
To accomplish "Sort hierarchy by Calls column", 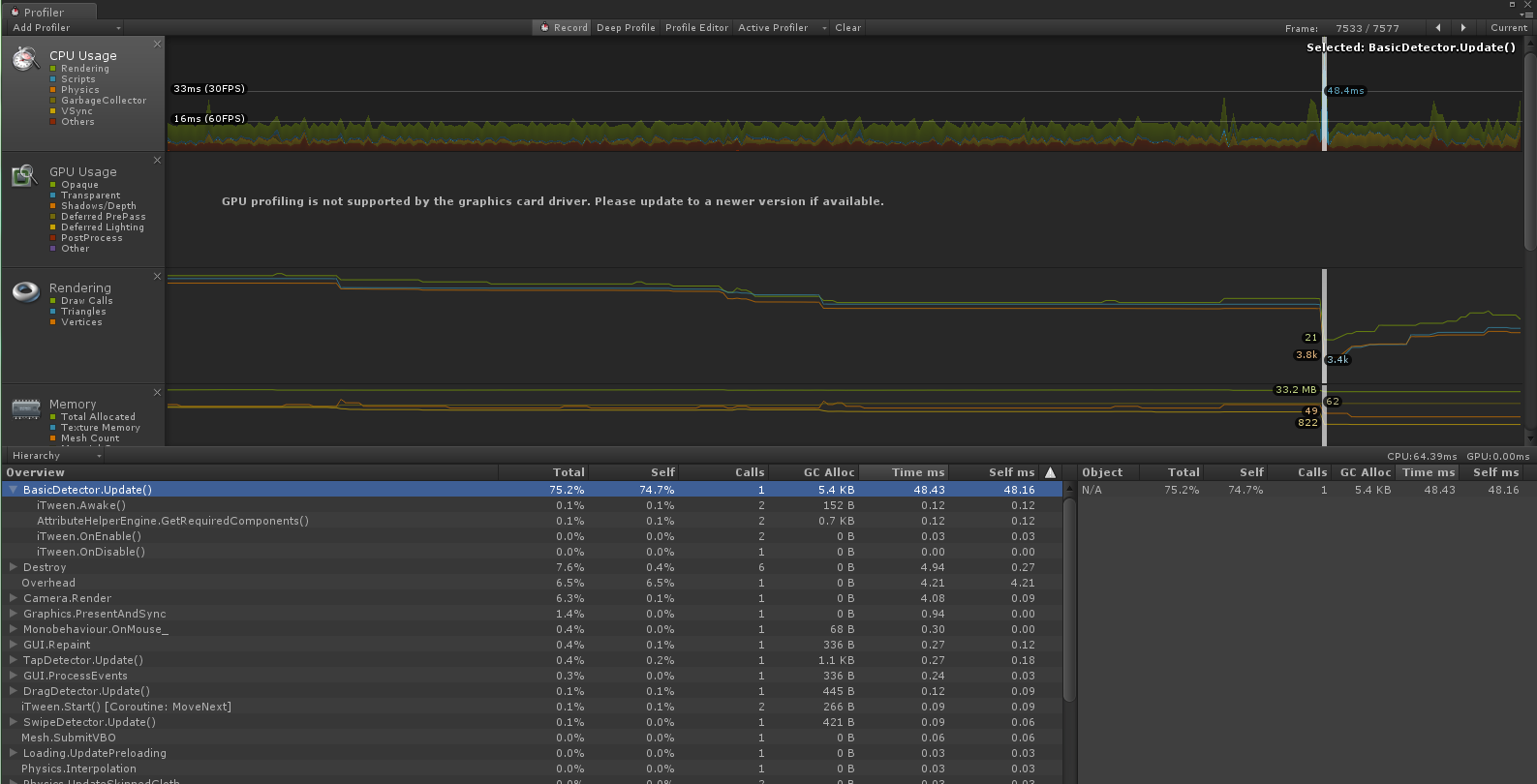I will [723, 472].
